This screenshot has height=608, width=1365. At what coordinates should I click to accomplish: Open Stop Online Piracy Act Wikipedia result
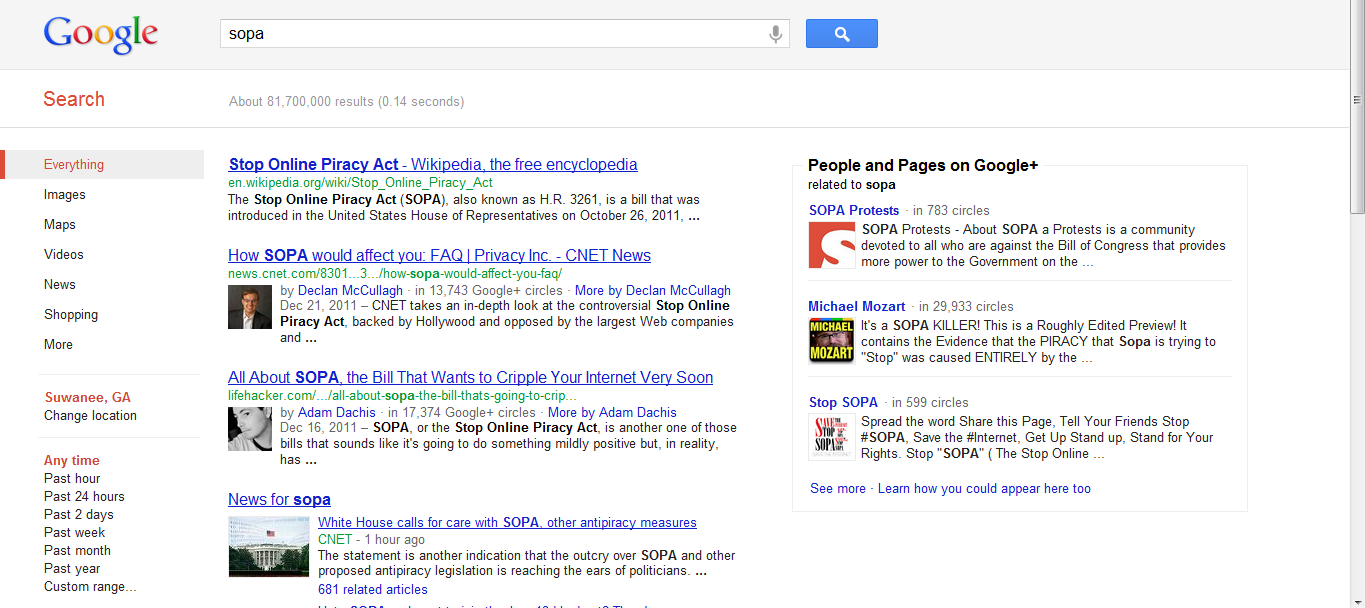click(x=433, y=165)
